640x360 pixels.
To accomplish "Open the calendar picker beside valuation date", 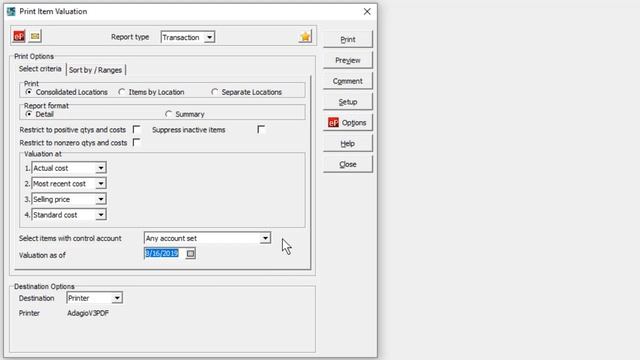I will coord(190,254).
